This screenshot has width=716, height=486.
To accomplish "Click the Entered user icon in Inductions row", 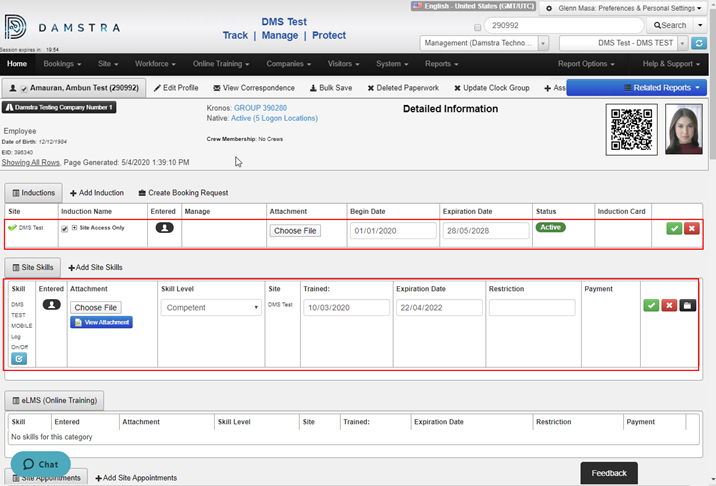I will pyautogui.click(x=164, y=227).
